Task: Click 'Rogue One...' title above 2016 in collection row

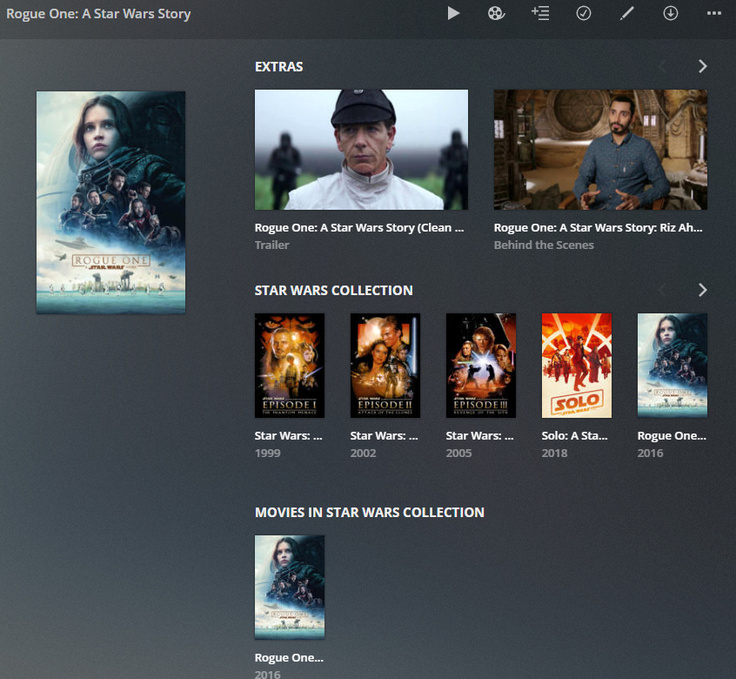Action: tap(672, 436)
